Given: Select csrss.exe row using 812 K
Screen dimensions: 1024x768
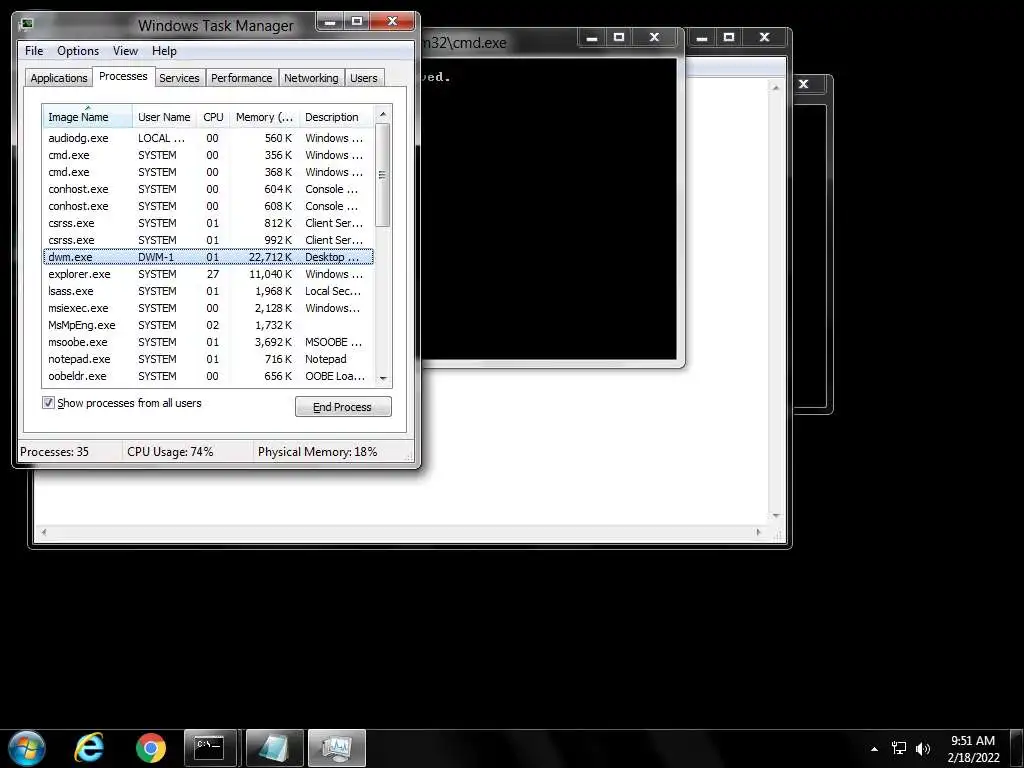Looking at the screenshot, I should click(208, 223).
